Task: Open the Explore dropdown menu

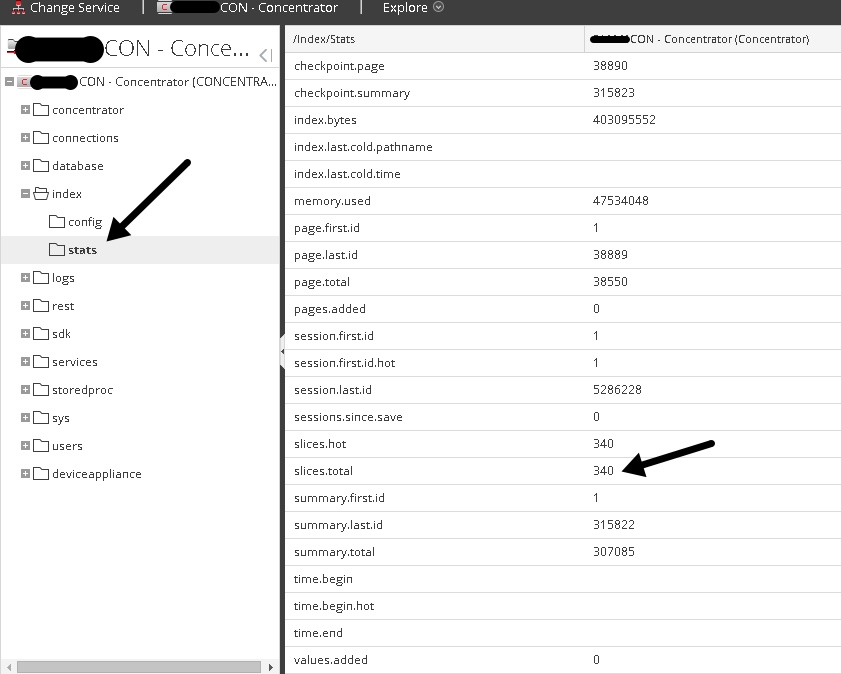Action: click(413, 8)
